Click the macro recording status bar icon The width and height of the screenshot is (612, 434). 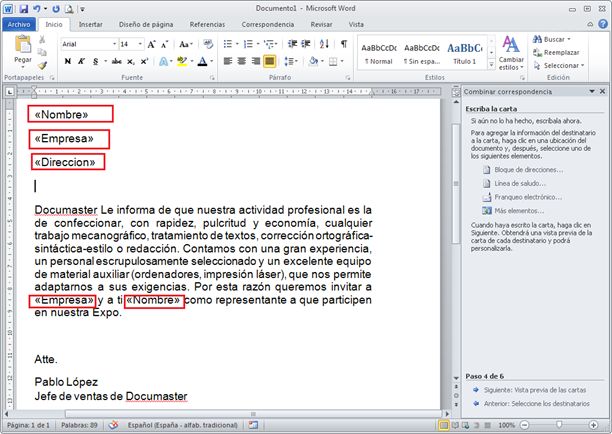(x=253, y=425)
